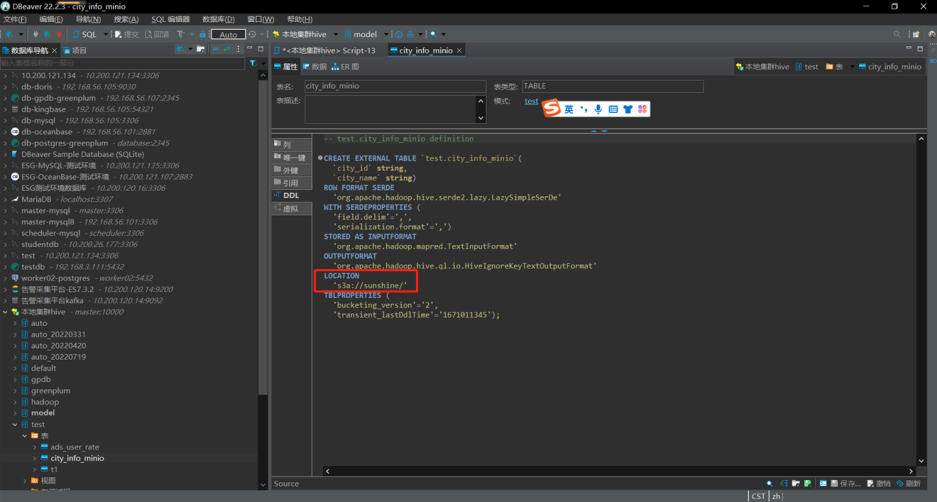937x502 pixels.
Task: Open 编辑(E) menu
Action: point(51,19)
